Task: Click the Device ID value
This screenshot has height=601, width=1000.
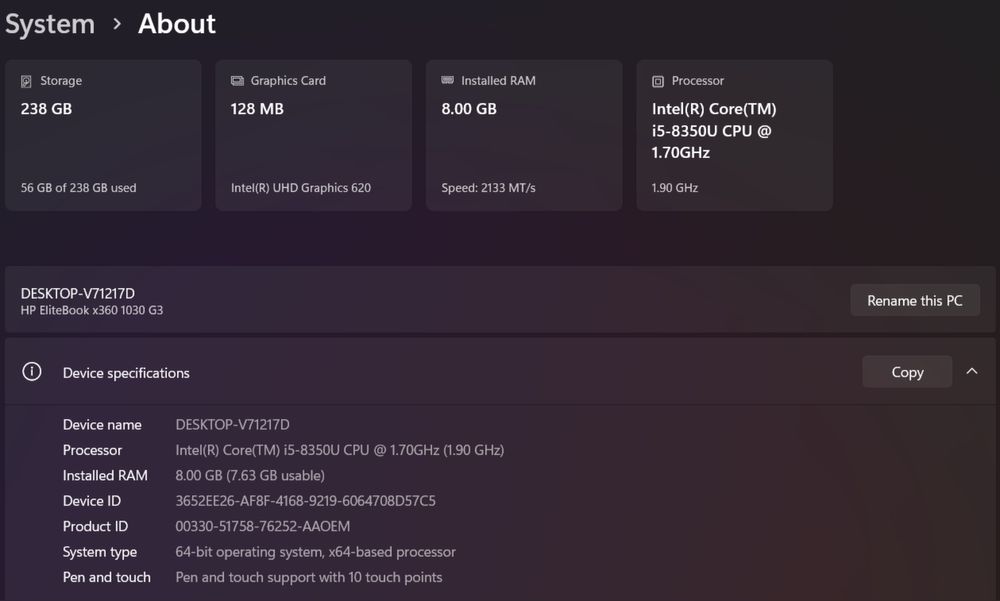Action: pos(305,501)
